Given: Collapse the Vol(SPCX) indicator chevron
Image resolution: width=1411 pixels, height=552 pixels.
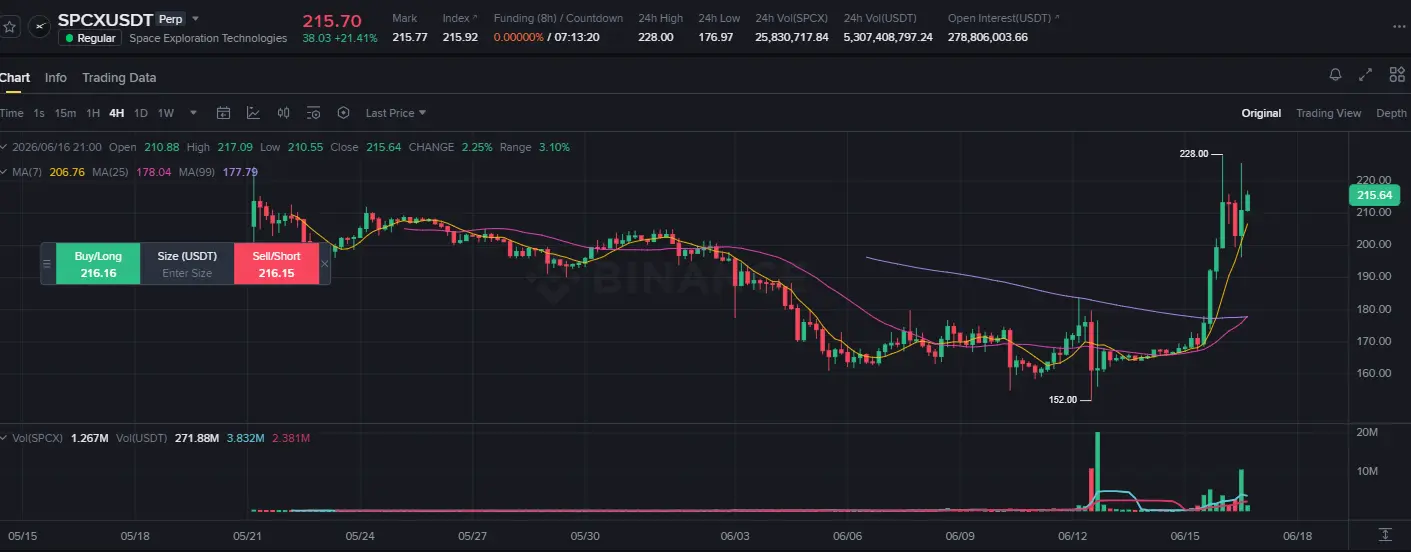Looking at the screenshot, I should point(4,438).
